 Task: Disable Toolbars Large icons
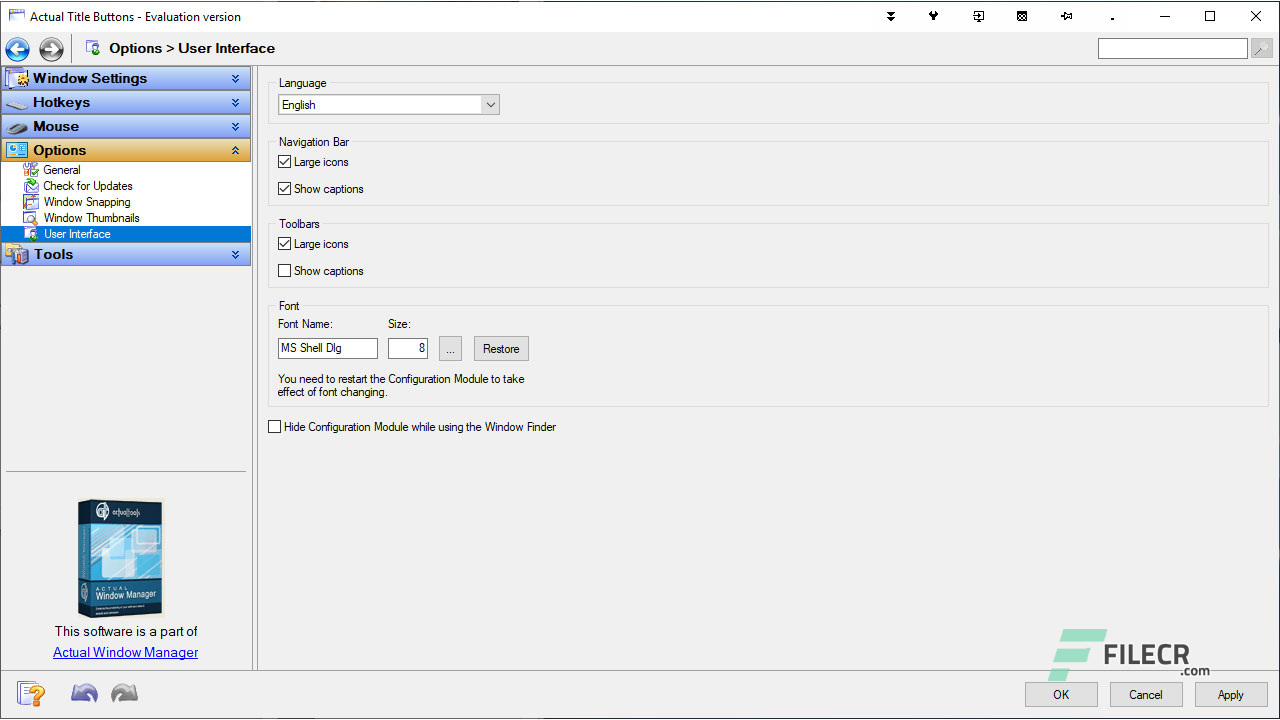click(285, 244)
